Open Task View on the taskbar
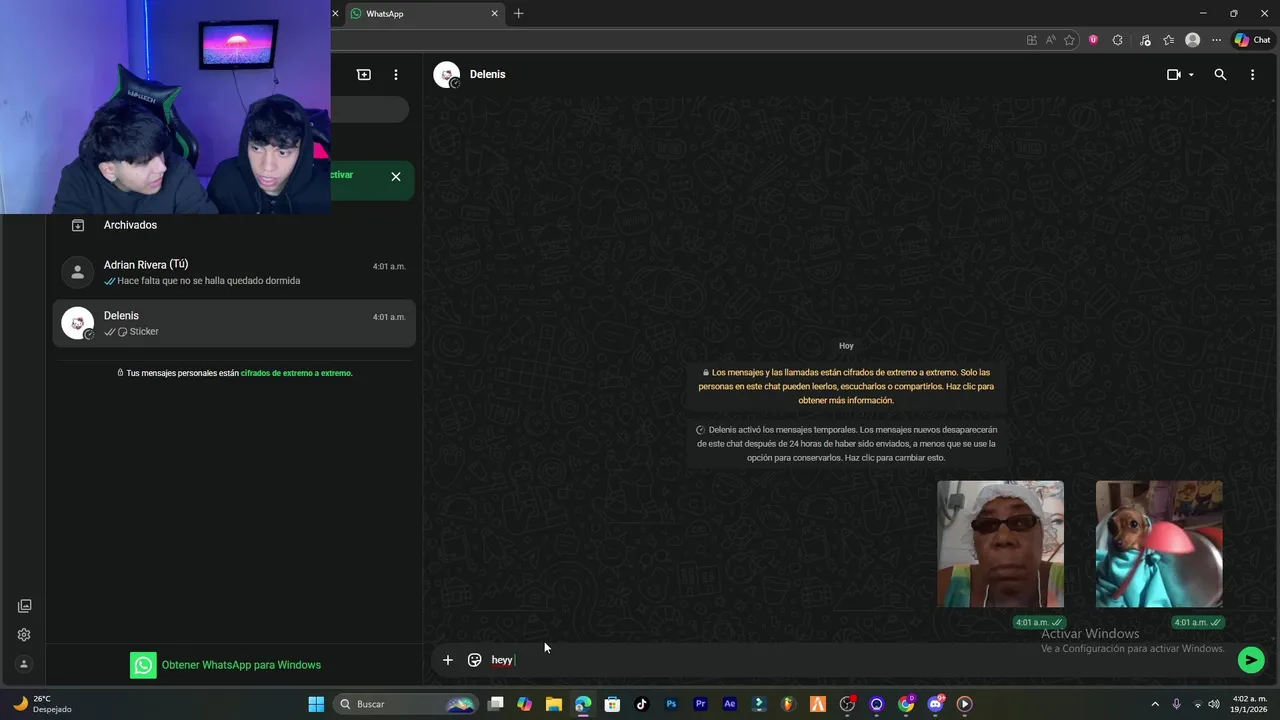1280x720 pixels. (495, 704)
